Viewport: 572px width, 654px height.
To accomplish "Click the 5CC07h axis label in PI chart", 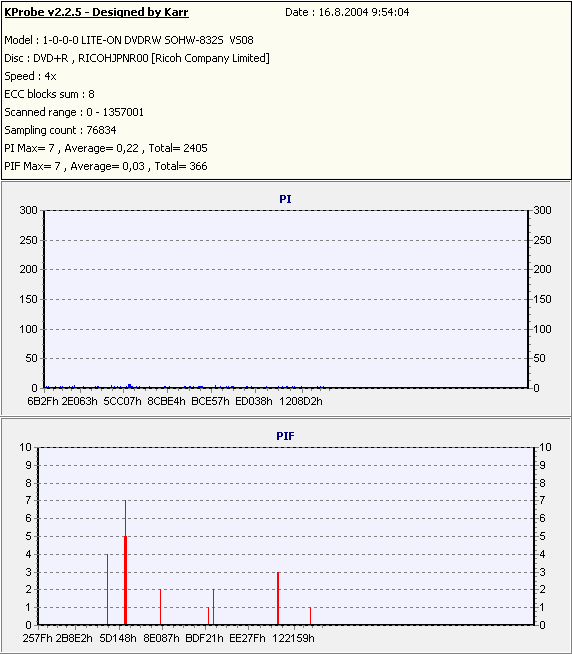I will (x=123, y=401).
